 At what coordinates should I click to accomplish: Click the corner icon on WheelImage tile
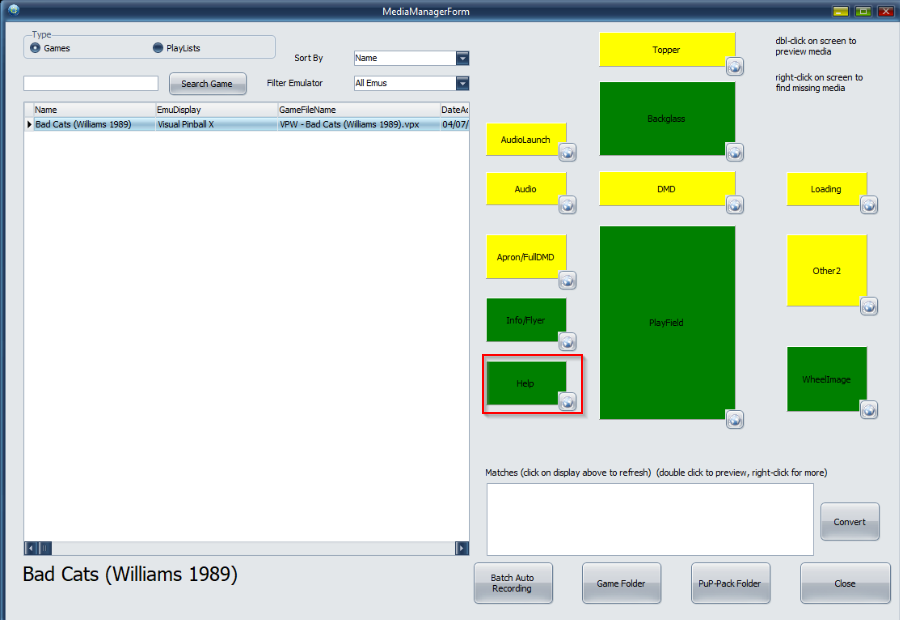click(868, 409)
